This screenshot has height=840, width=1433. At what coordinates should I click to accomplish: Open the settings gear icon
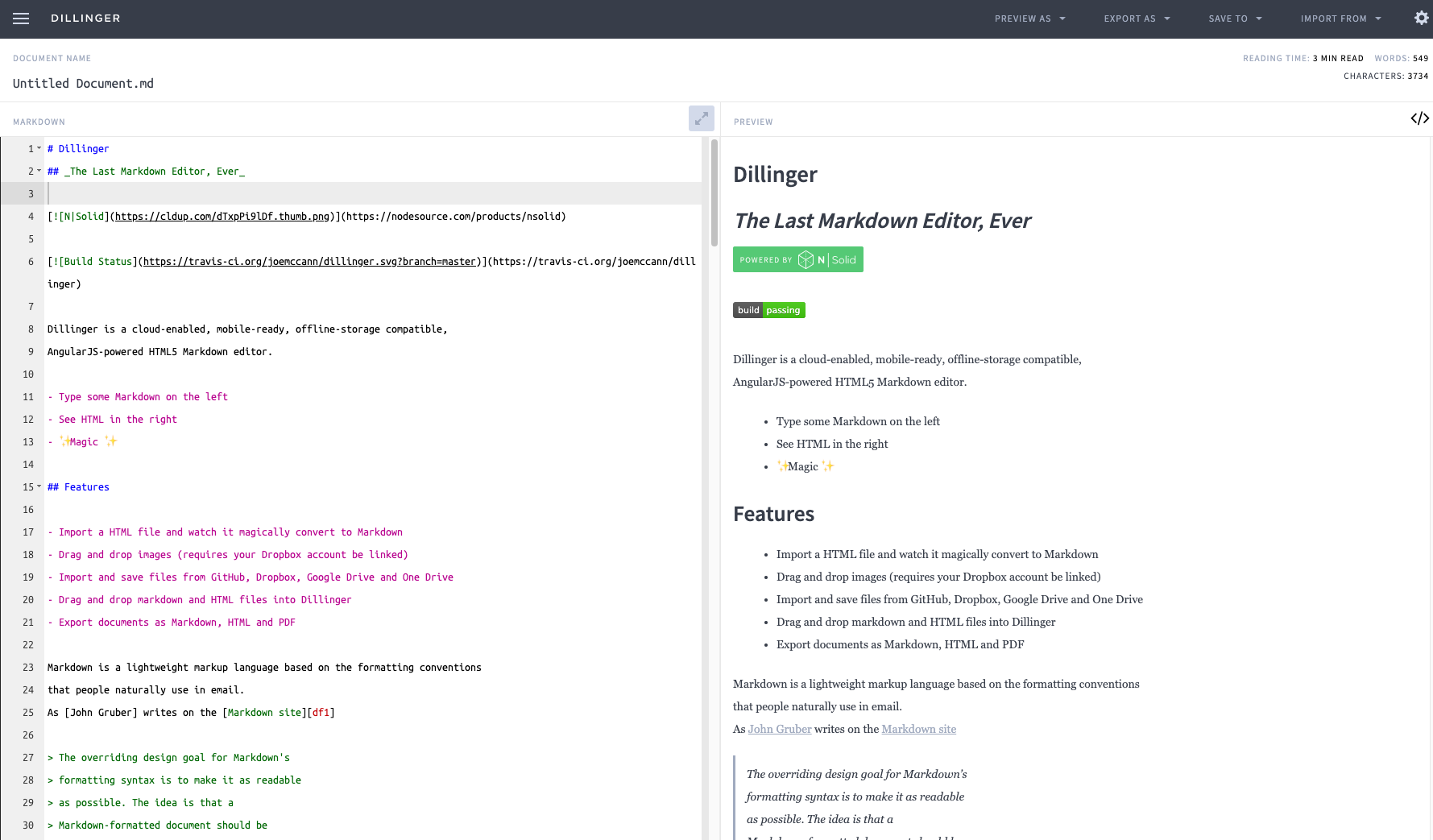click(x=1422, y=18)
